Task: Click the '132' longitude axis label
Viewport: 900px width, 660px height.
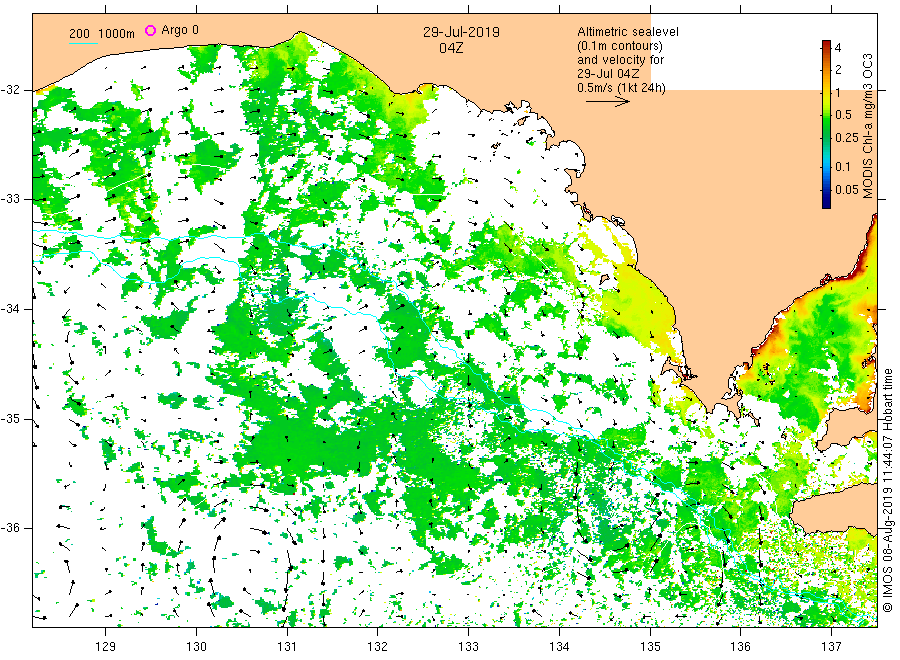Action: tap(378, 647)
